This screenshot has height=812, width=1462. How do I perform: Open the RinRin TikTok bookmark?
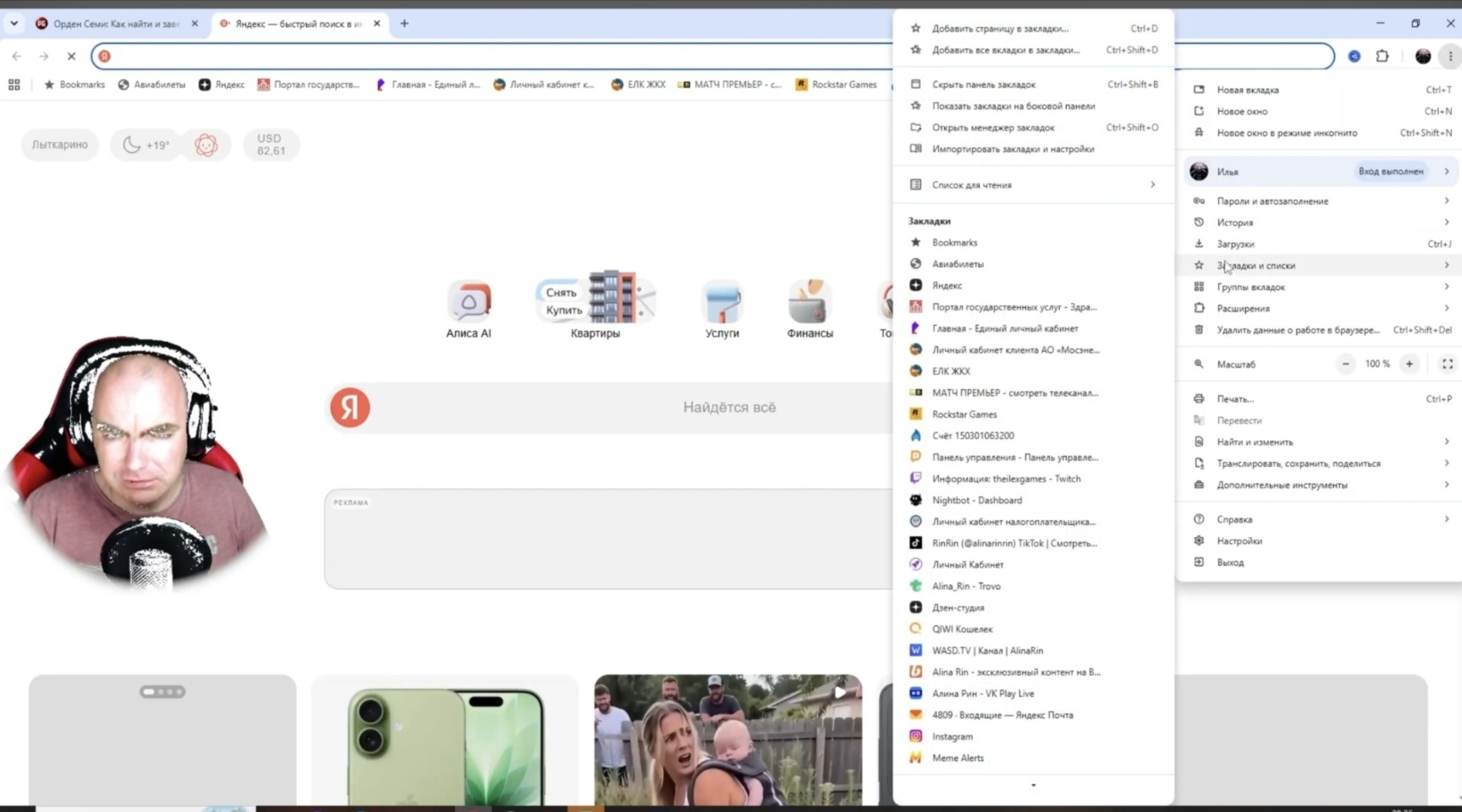(1033, 543)
